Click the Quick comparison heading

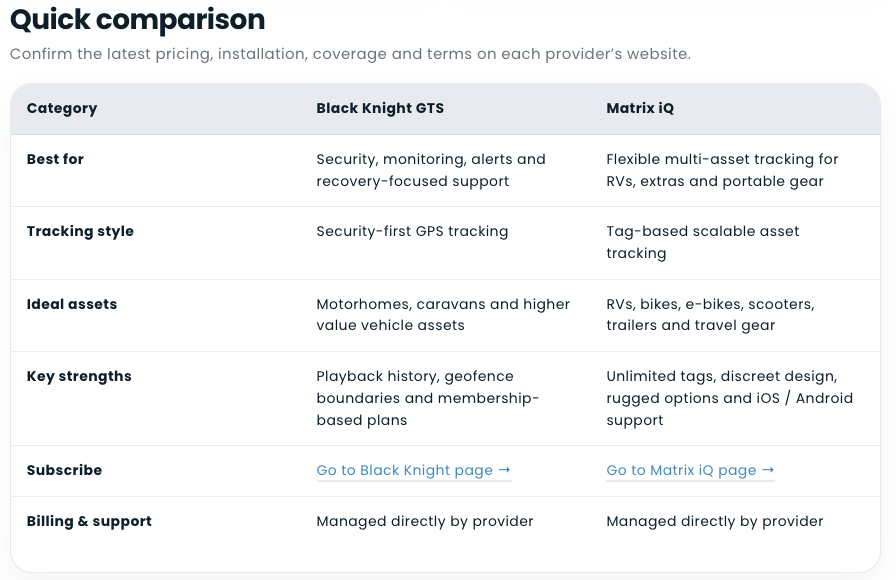click(x=138, y=19)
